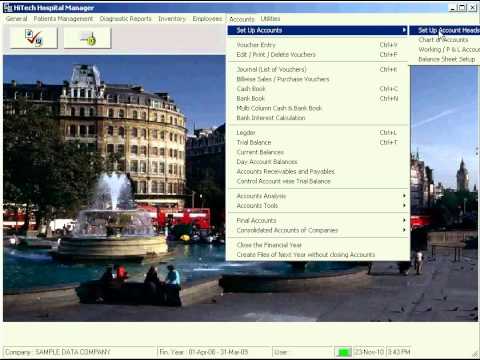
Task: Expand the Accounts Tools submenu
Action: tap(318, 206)
